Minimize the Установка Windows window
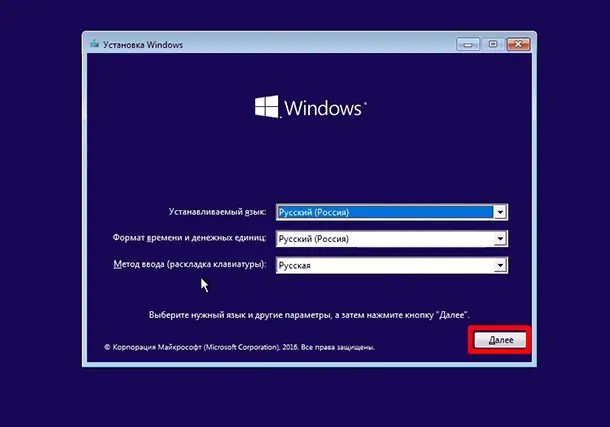610x427 pixels. click(469, 44)
